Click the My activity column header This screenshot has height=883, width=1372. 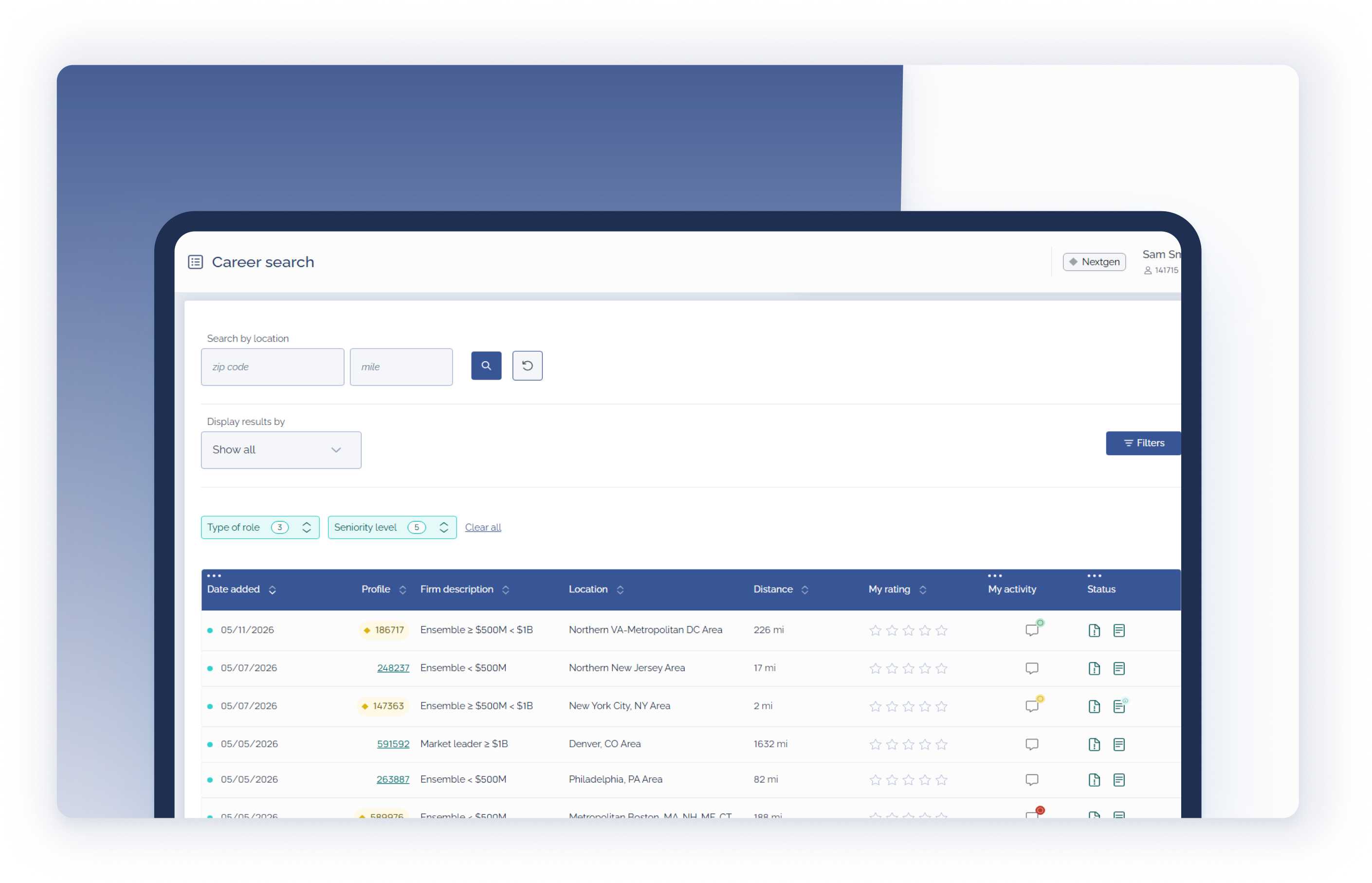tap(1012, 589)
